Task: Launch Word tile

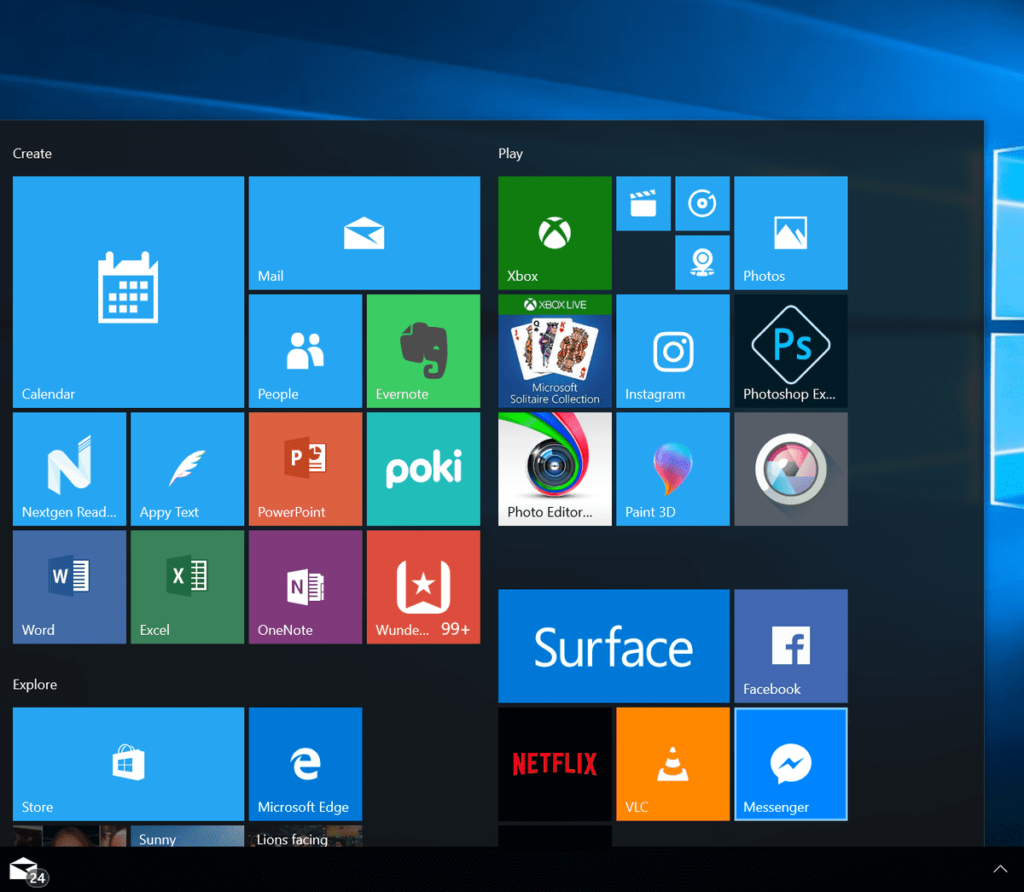Action: click(x=69, y=587)
